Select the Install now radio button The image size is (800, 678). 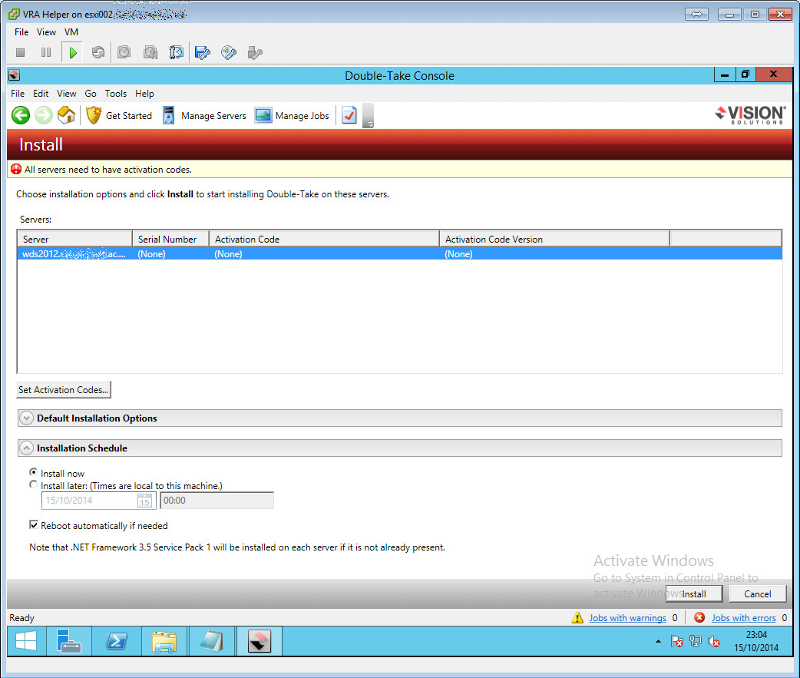click(x=33, y=472)
